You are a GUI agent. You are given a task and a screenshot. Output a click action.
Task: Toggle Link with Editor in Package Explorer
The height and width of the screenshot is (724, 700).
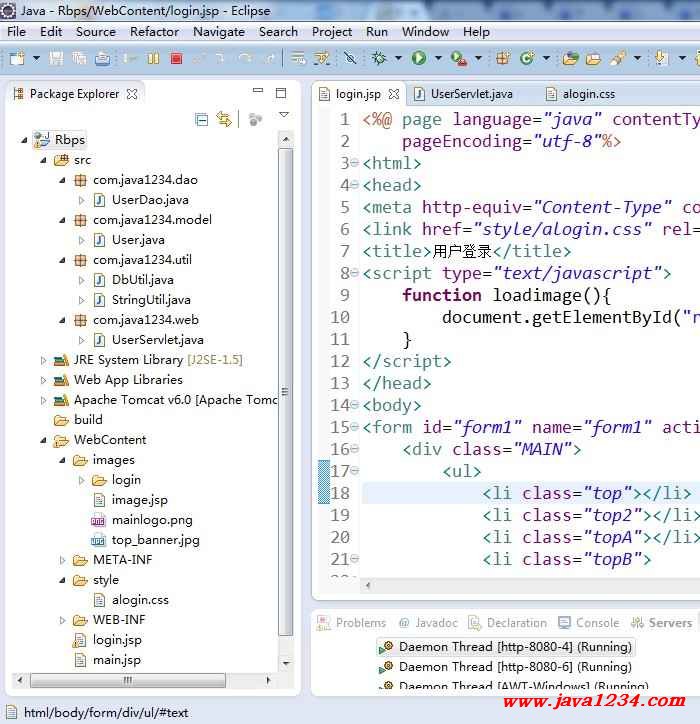click(x=224, y=120)
